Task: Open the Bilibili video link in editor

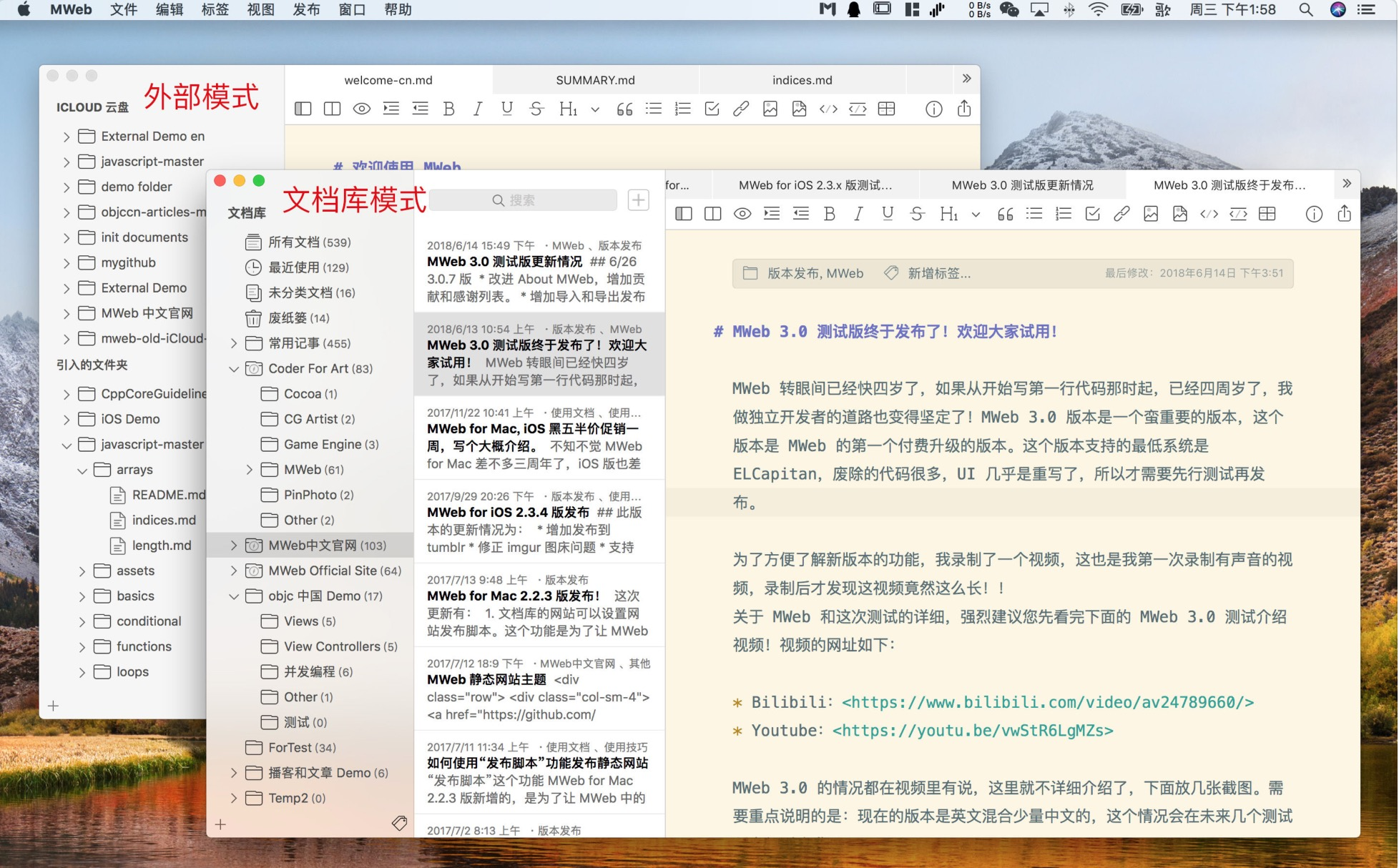Action: click(1047, 702)
